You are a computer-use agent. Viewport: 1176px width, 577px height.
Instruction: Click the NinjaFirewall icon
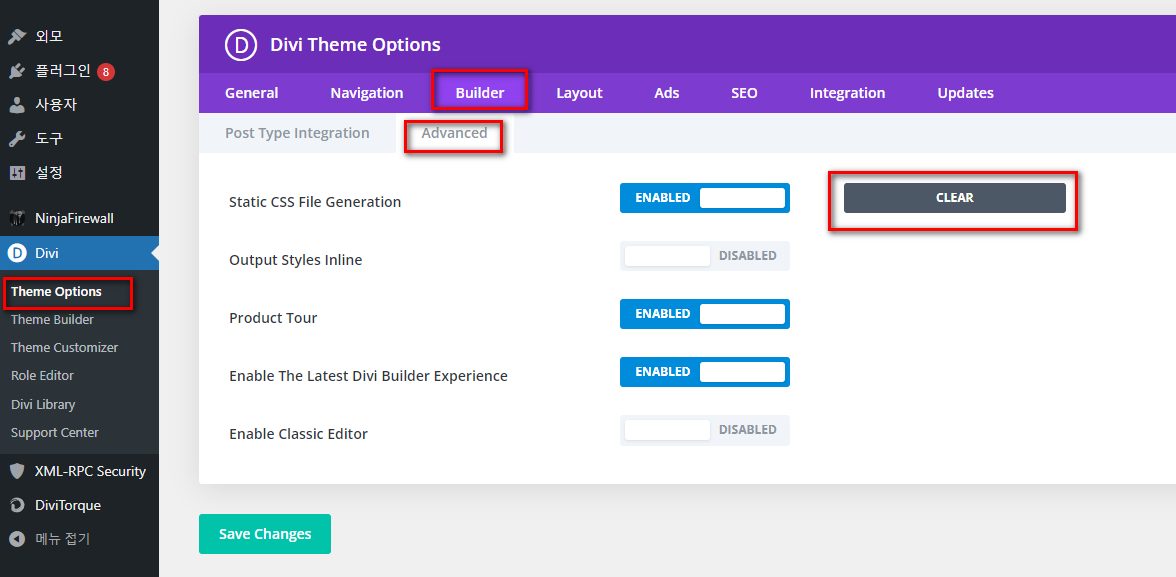click(17, 219)
